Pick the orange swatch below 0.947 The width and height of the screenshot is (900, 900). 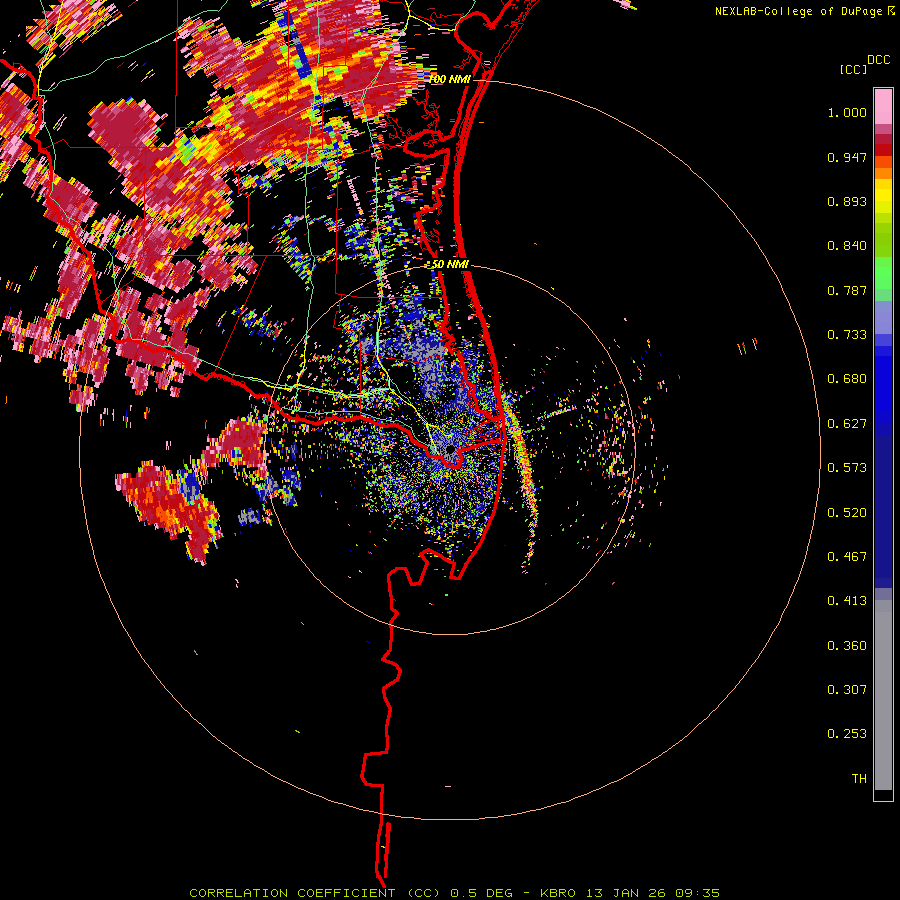coord(883,173)
